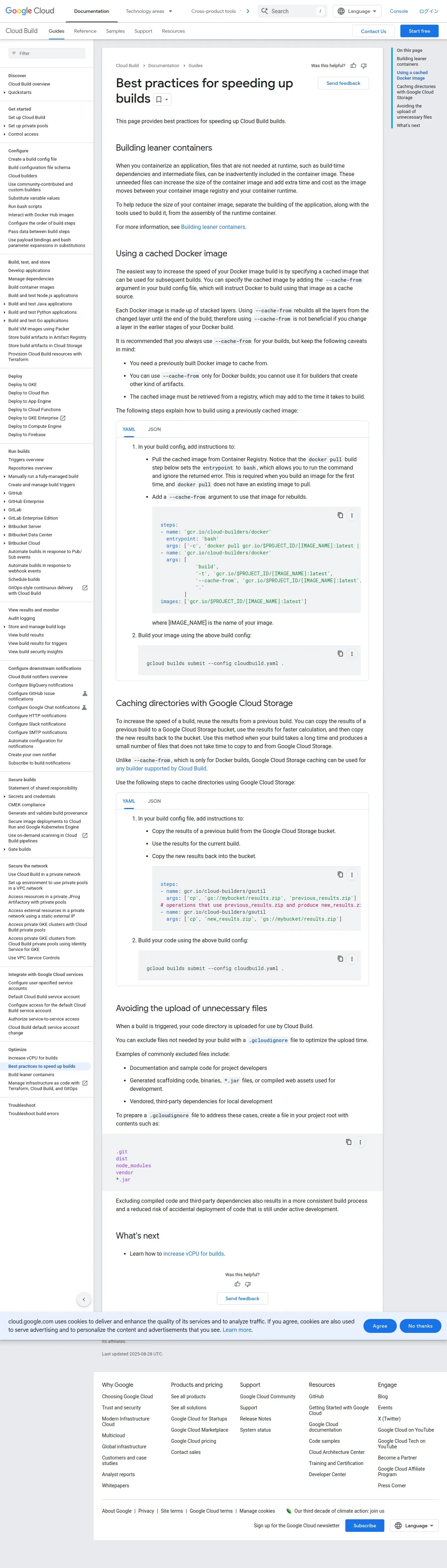Select YAML tab in Cloud Storage caching steps
The image size is (447, 1568).
[x=129, y=801]
